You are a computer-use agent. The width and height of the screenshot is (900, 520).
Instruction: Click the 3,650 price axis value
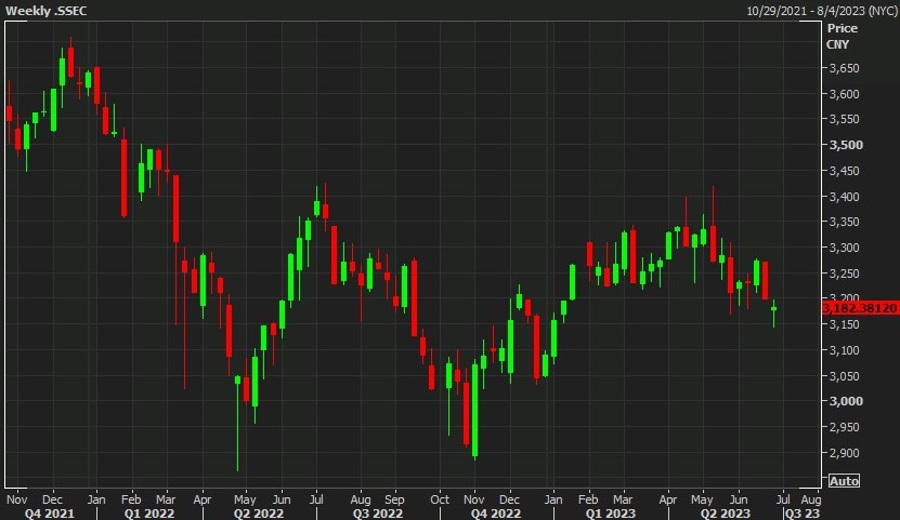pos(844,68)
